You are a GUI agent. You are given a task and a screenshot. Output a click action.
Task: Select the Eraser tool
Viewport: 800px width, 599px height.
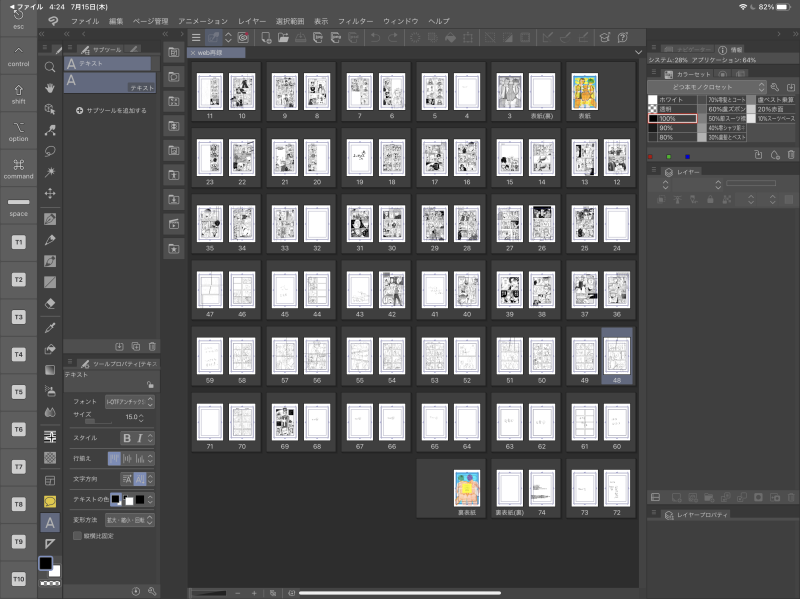(49, 304)
